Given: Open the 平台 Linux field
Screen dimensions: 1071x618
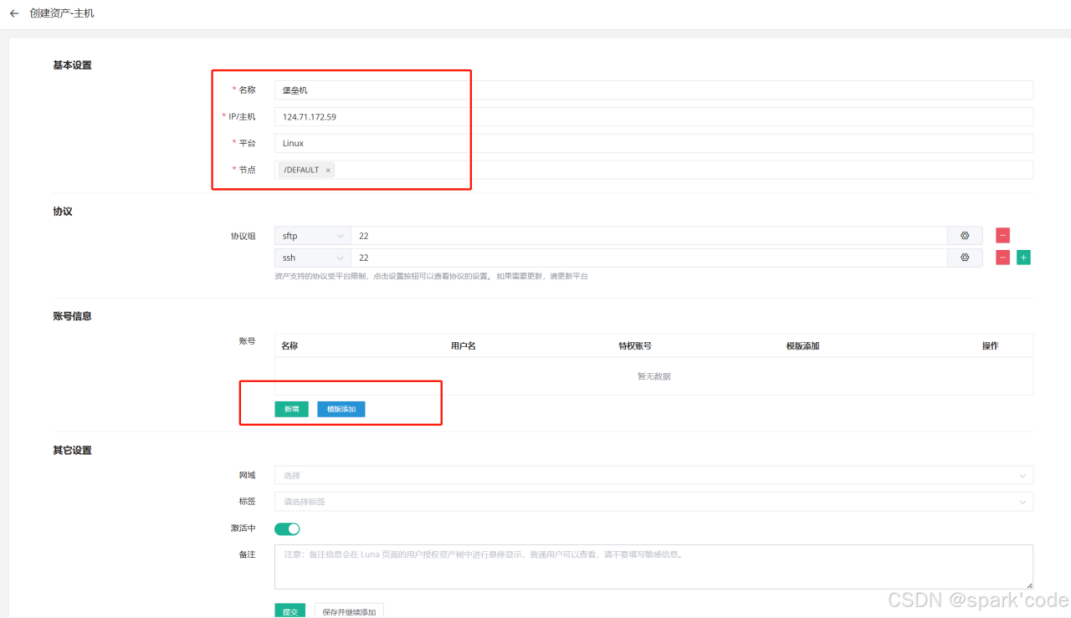Looking at the screenshot, I should pyautogui.click(x=654, y=143).
